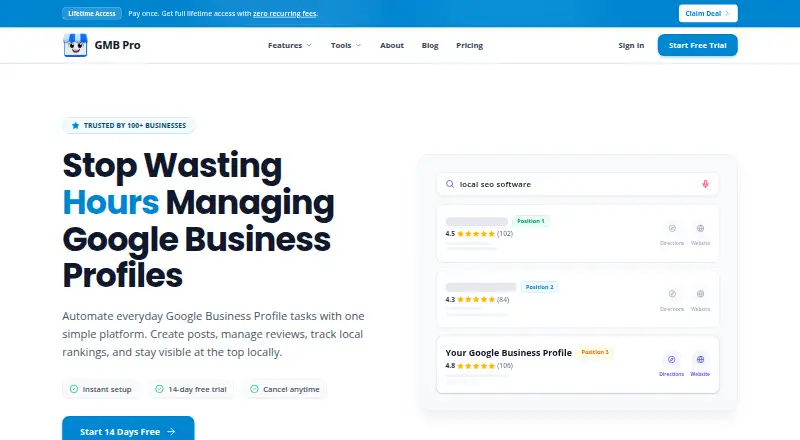Open the Blog page
The width and height of the screenshot is (800, 440).
tap(430, 45)
